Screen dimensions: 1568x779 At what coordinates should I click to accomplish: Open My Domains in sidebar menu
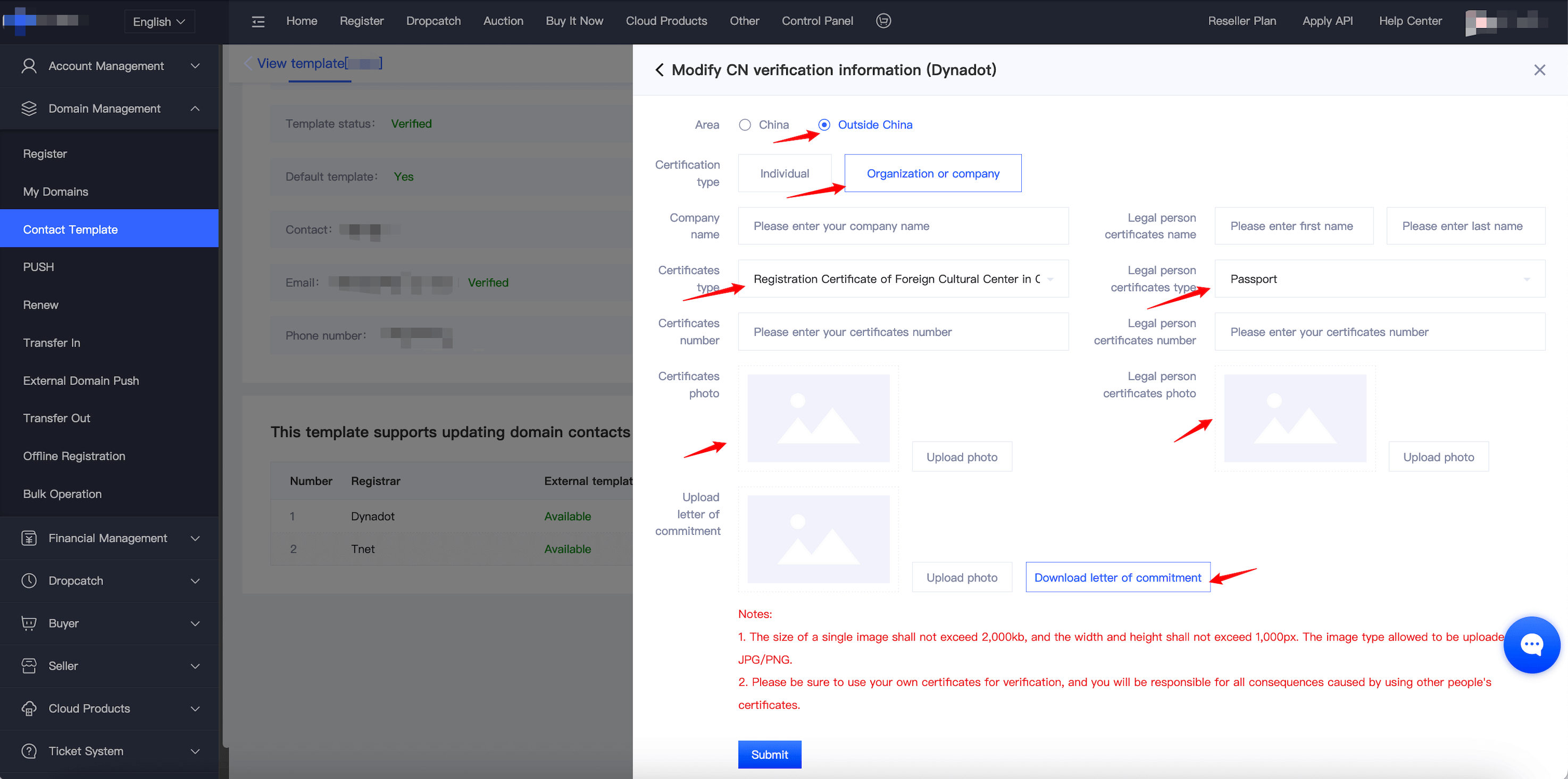coord(55,191)
